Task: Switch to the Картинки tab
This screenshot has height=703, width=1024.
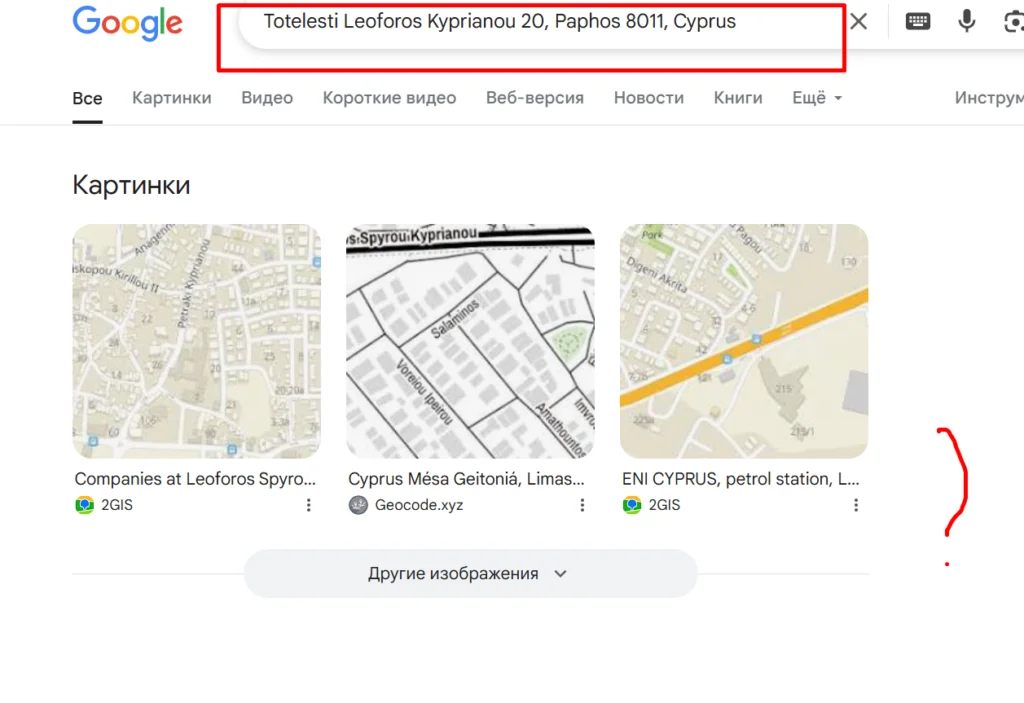Action: (172, 98)
